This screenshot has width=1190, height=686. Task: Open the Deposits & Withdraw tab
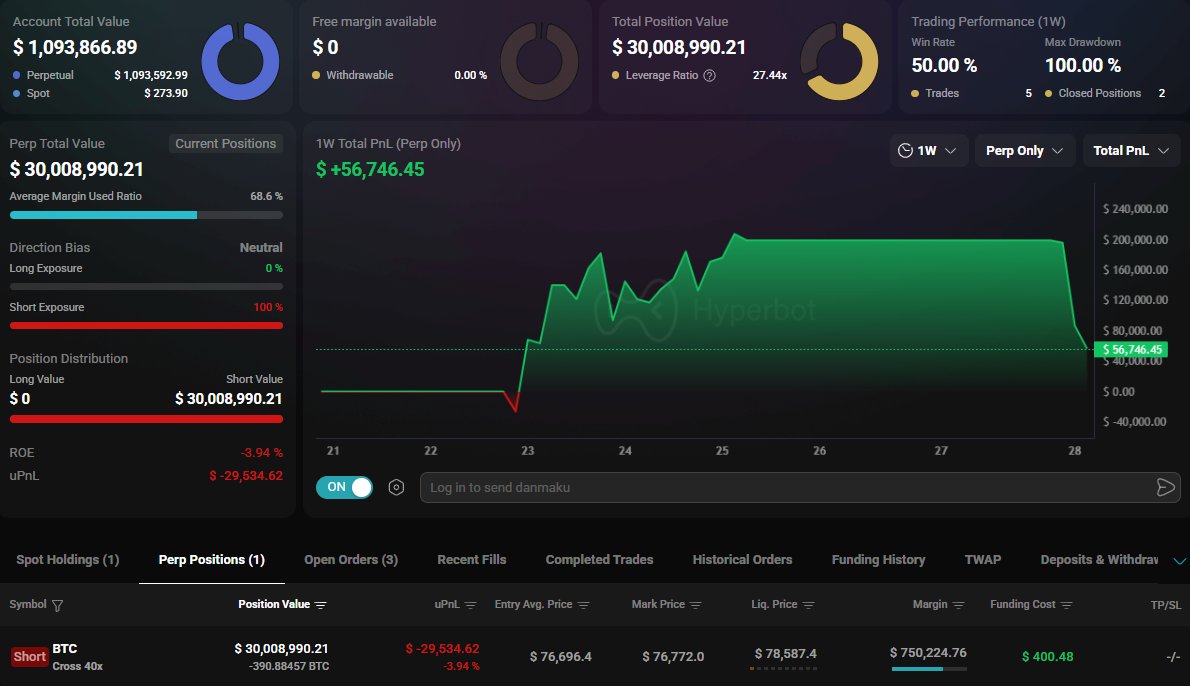click(1099, 560)
